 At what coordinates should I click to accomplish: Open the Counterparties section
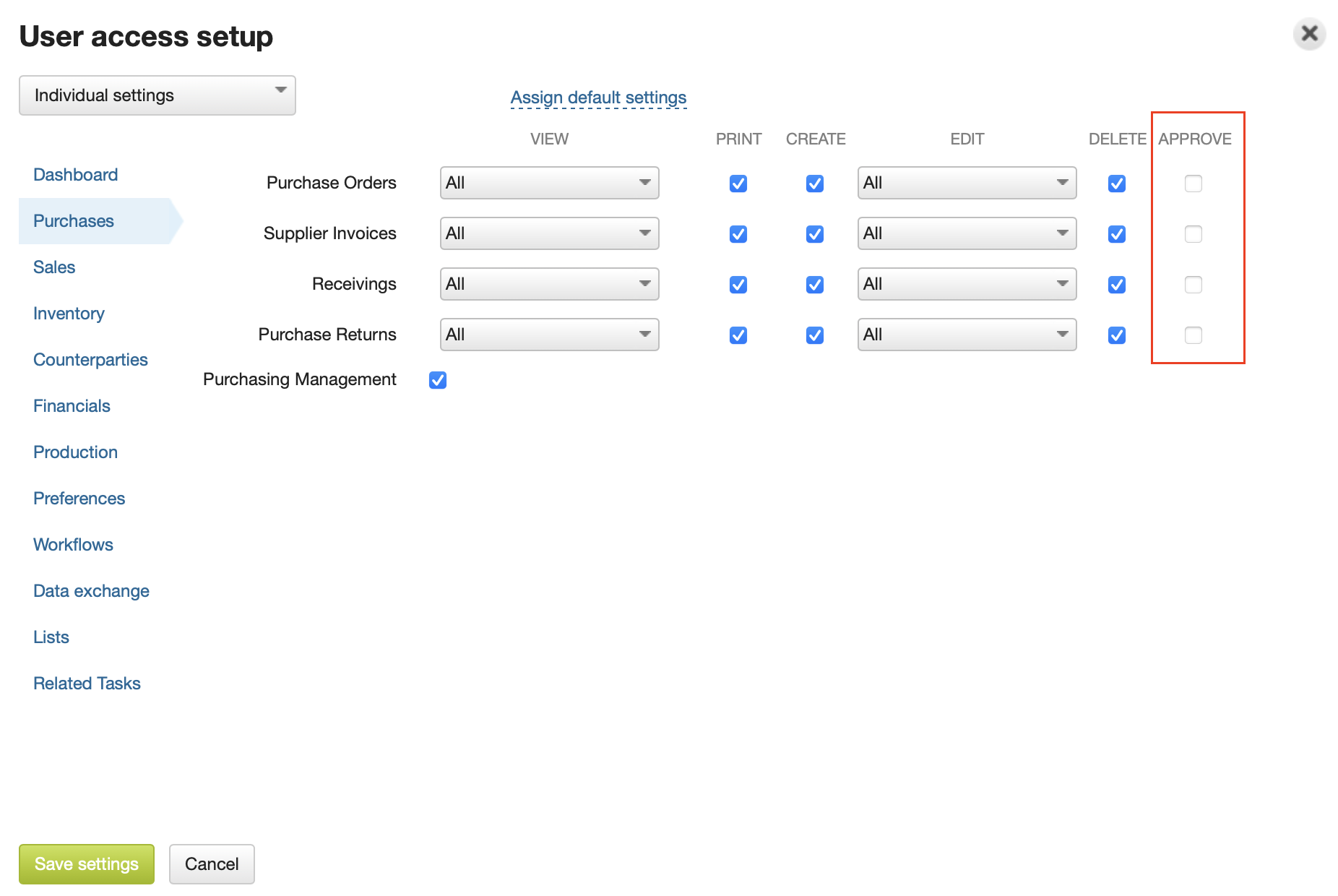pyautogui.click(x=90, y=360)
